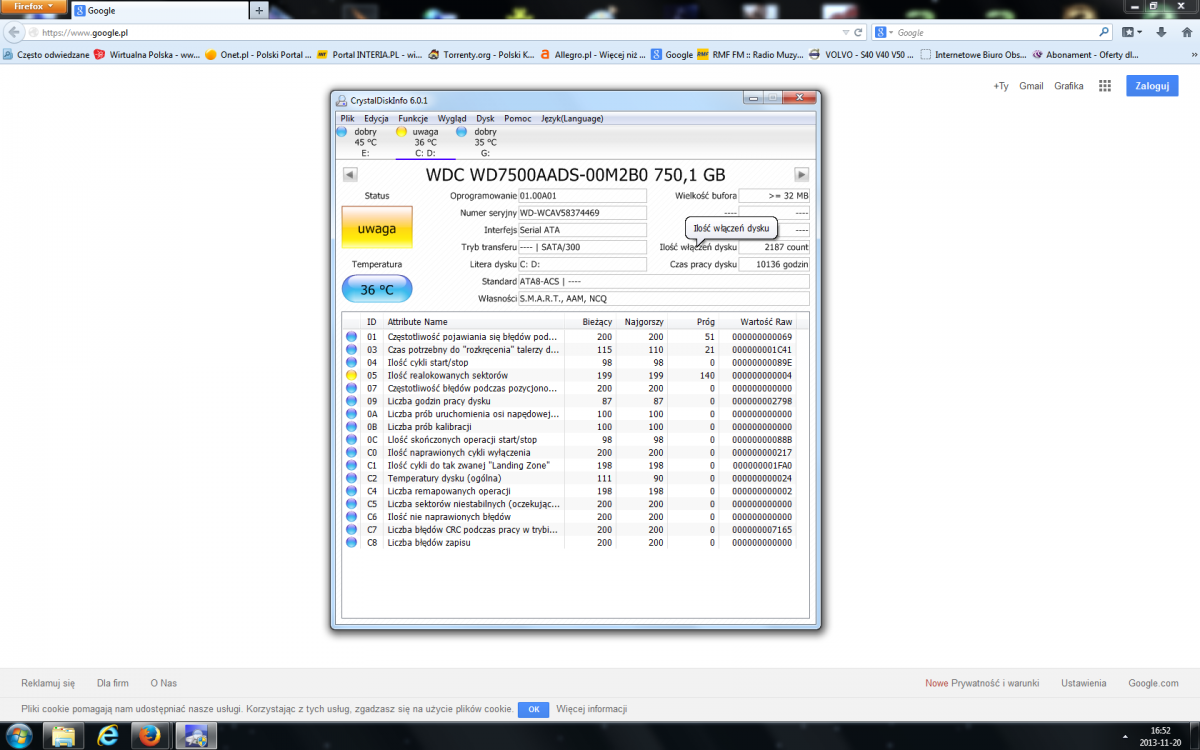Screen dimensions: 1200x750
Task: Open the Firefox downloads arrow icon
Action: coord(1161,32)
